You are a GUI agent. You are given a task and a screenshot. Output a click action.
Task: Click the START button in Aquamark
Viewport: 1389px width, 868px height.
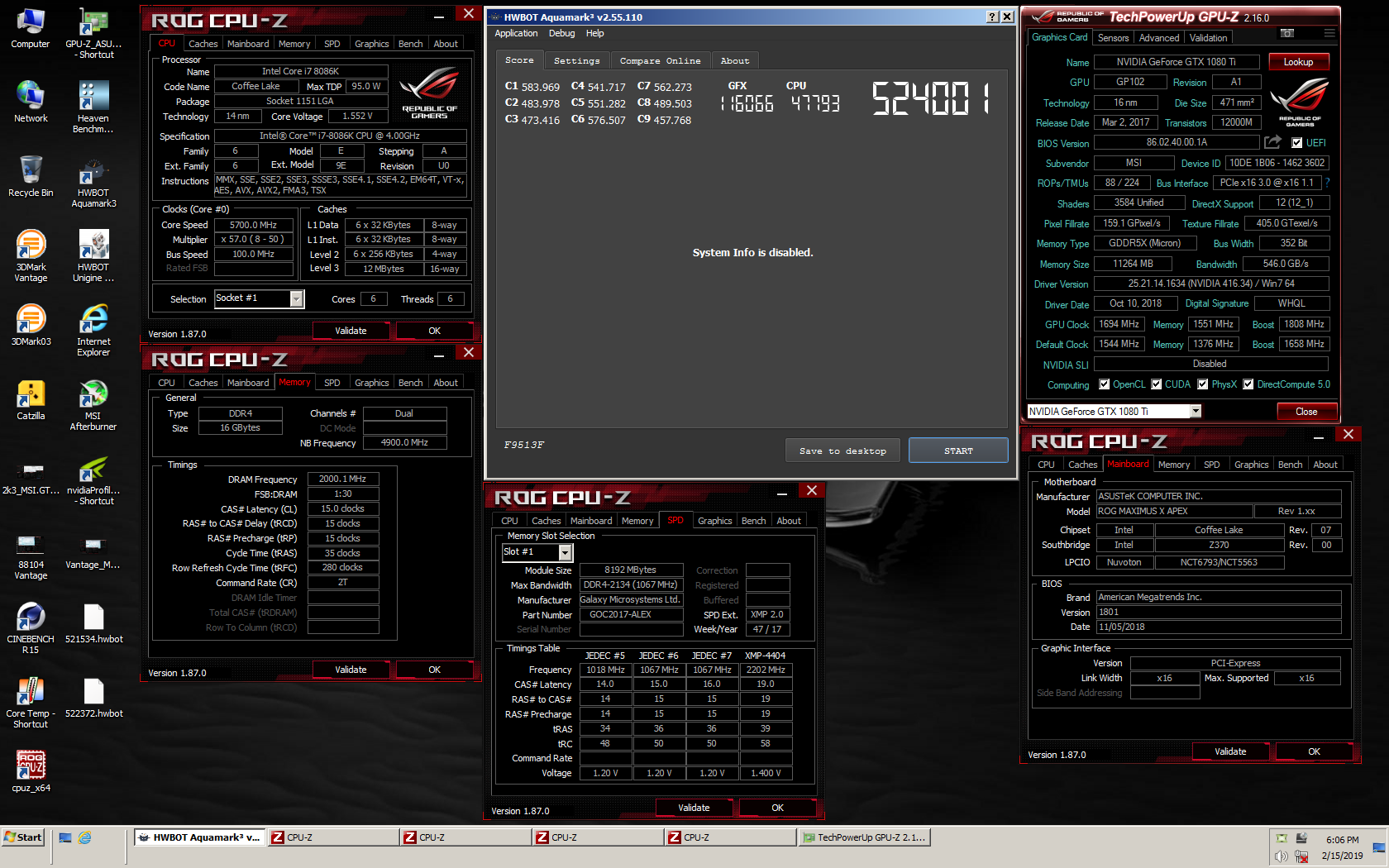click(958, 451)
